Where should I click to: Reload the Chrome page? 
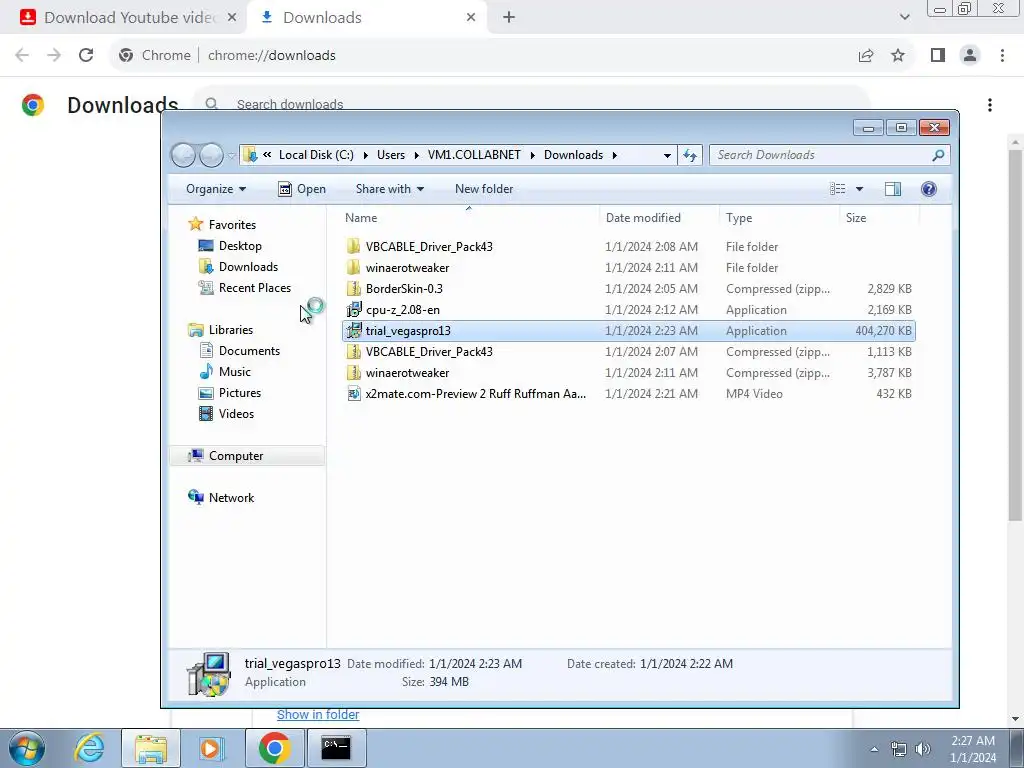(86, 56)
